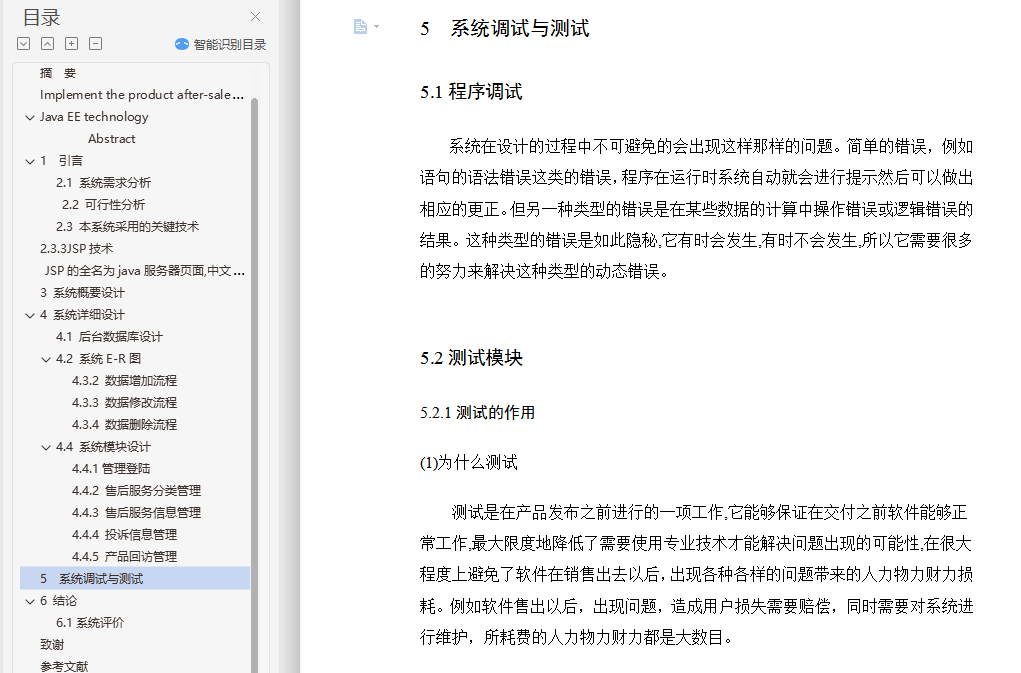1021x673 pixels.
Task: Click the outline pane vertical scrollbar
Action: 255,384
